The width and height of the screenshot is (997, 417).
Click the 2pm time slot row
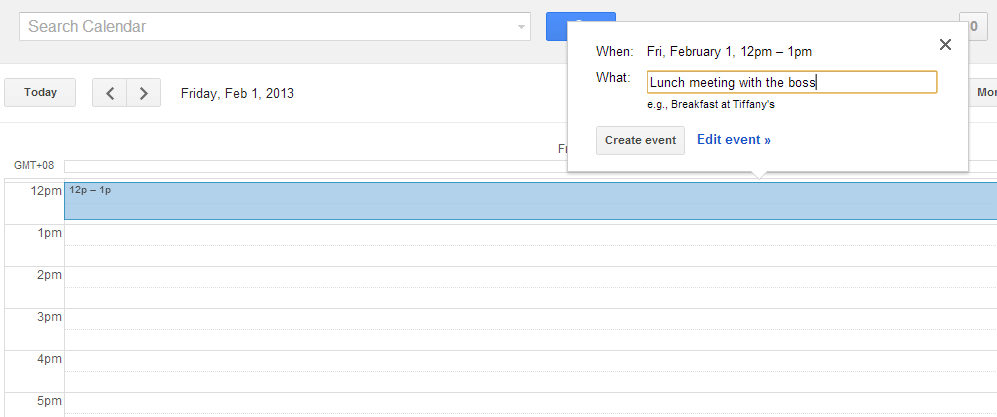pyautogui.click(x=530, y=287)
